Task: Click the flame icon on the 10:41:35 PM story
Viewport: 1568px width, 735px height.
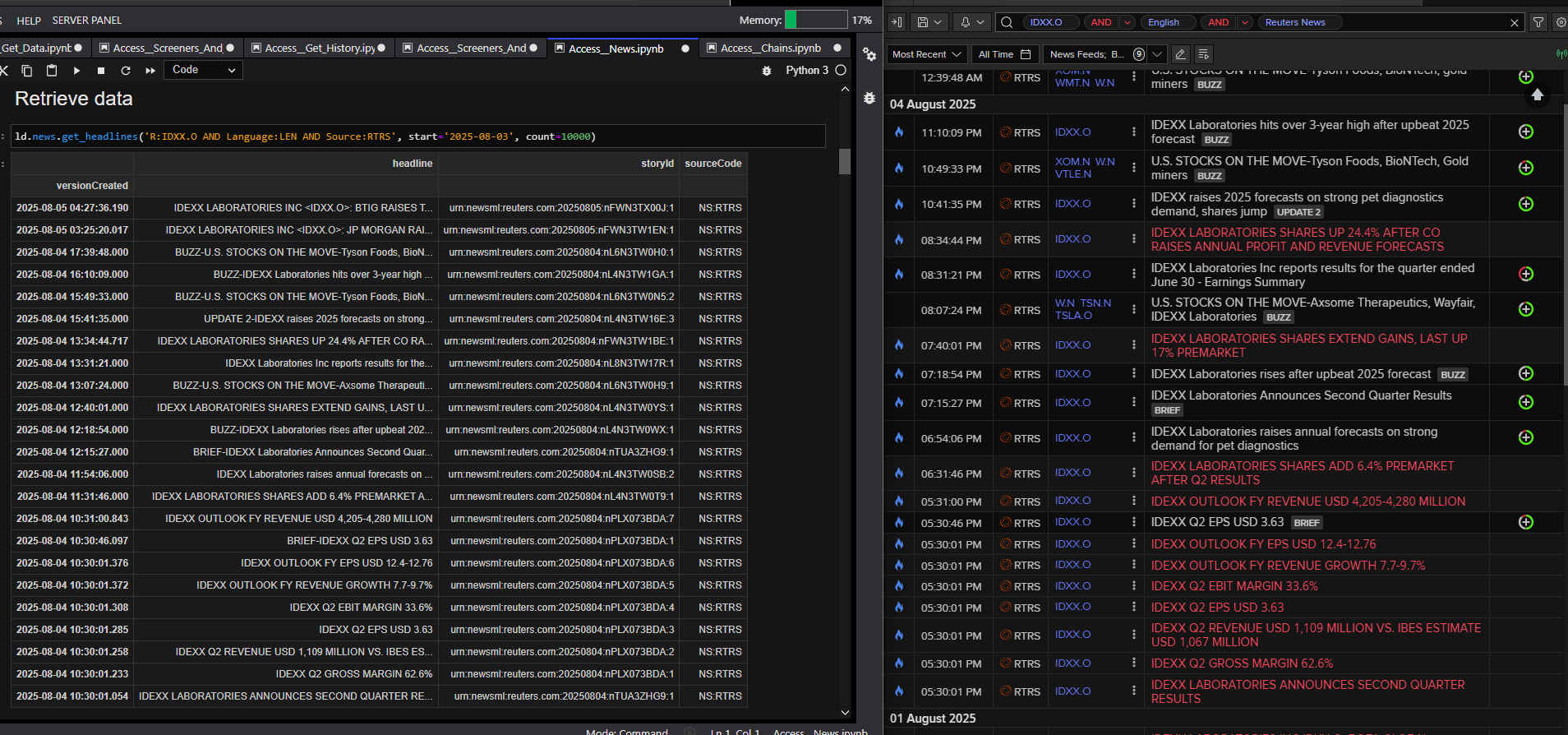Action: 899,204
